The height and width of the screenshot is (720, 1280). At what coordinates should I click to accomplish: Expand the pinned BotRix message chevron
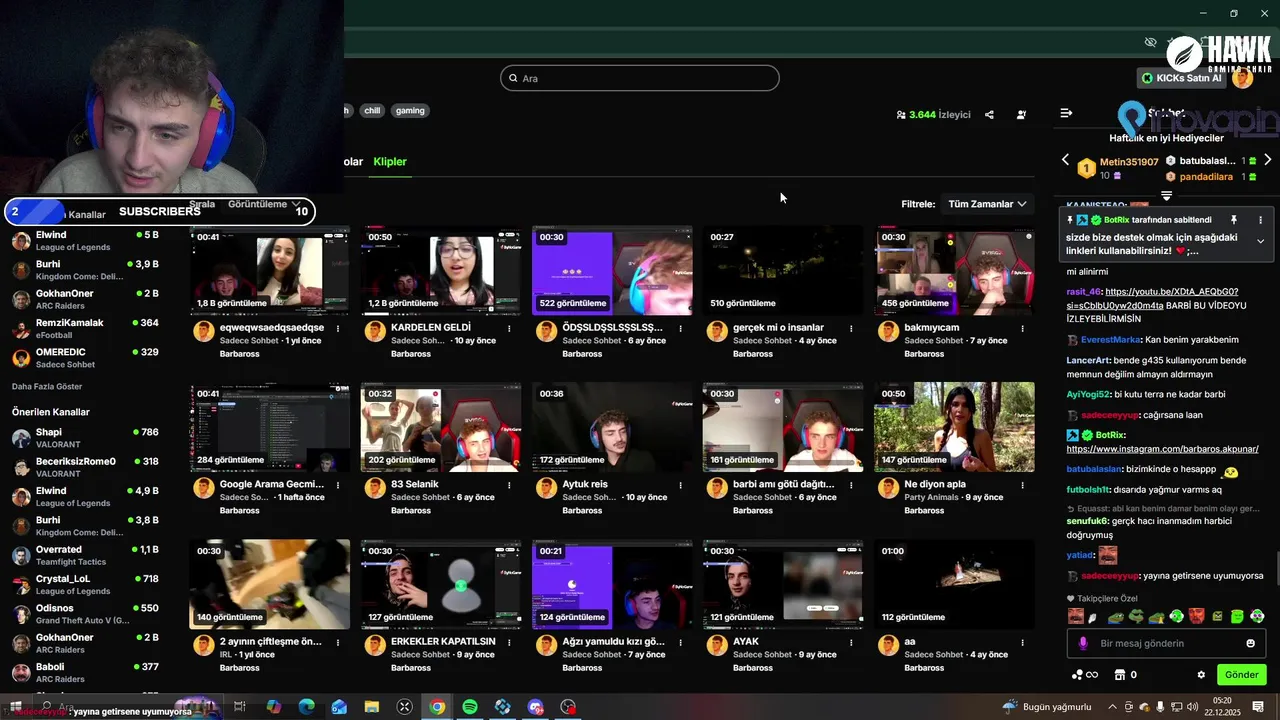pos(1260,241)
